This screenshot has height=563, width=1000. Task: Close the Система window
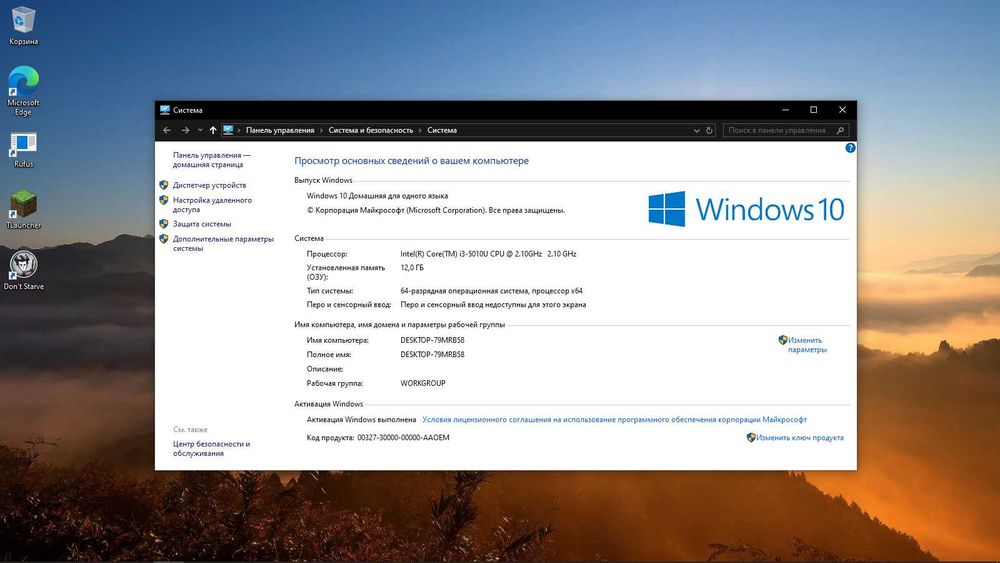[x=842, y=110]
